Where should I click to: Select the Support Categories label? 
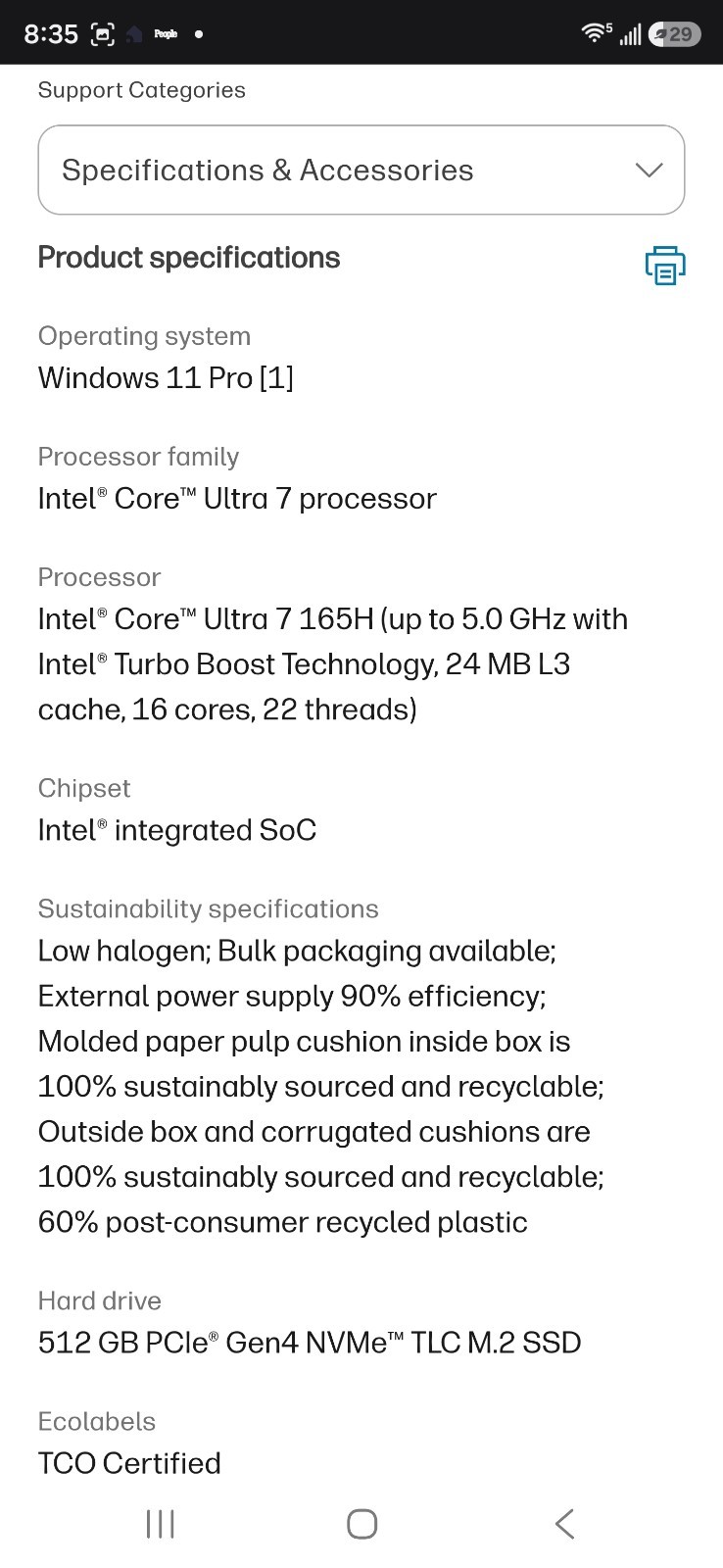(142, 90)
